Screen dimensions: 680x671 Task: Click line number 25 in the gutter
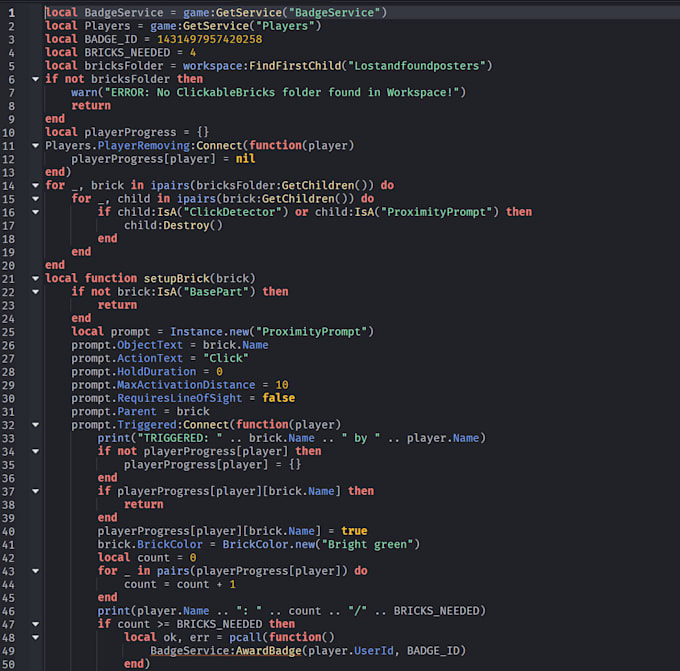[x=8, y=332]
